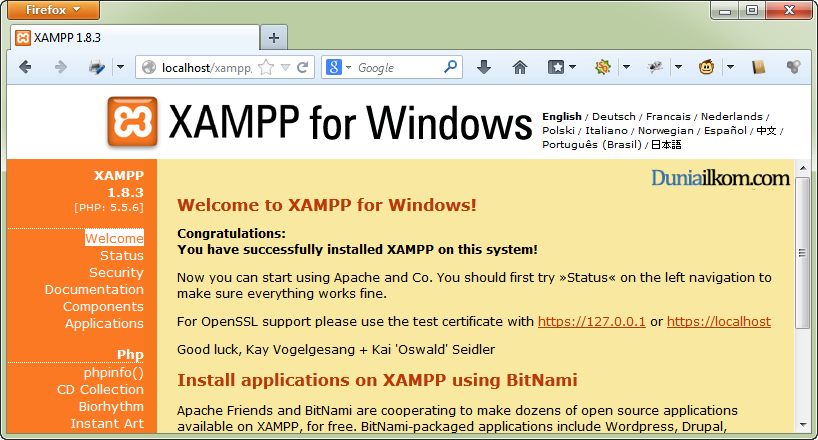This screenshot has height=440, width=818.
Task: Follow the https://127.0.0.1 link
Action: coord(592,322)
